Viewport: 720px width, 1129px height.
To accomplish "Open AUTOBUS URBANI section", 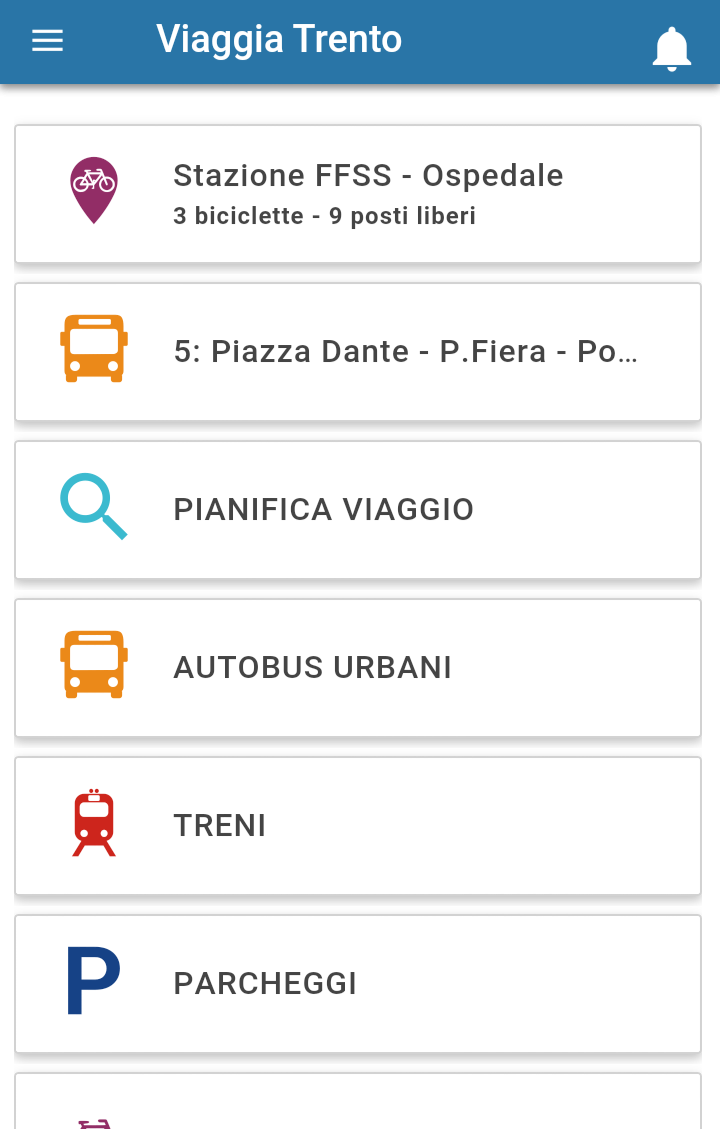I will pyautogui.click(x=358, y=668).
